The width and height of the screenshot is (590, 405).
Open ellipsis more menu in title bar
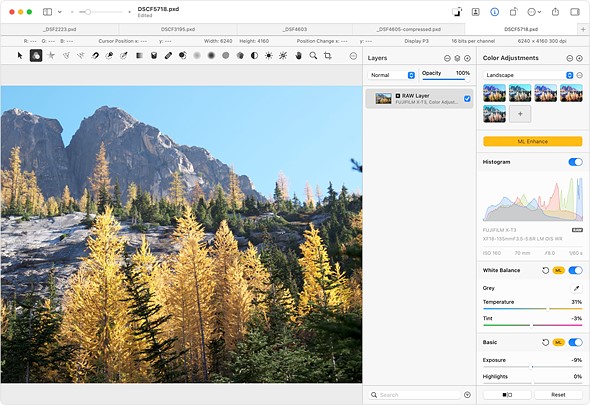tap(534, 12)
